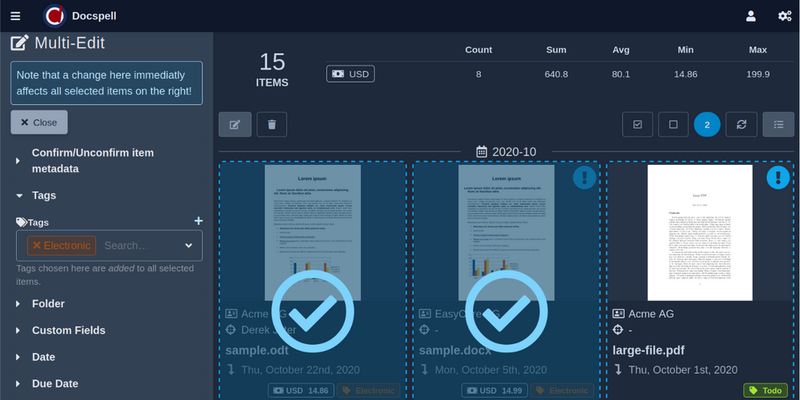Viewport: 800px width, 400px height.
Task: Open the large-file.pdf title link
Action: [x=648, y=351]
